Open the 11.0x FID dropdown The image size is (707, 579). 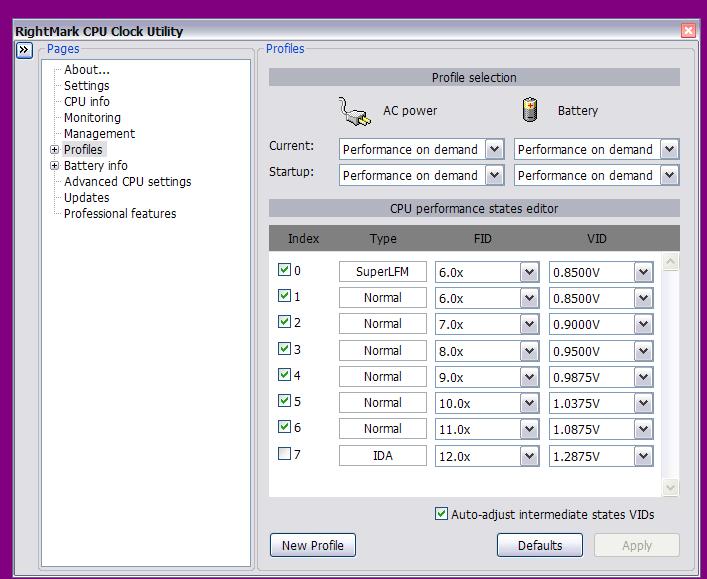click(529, 429)
